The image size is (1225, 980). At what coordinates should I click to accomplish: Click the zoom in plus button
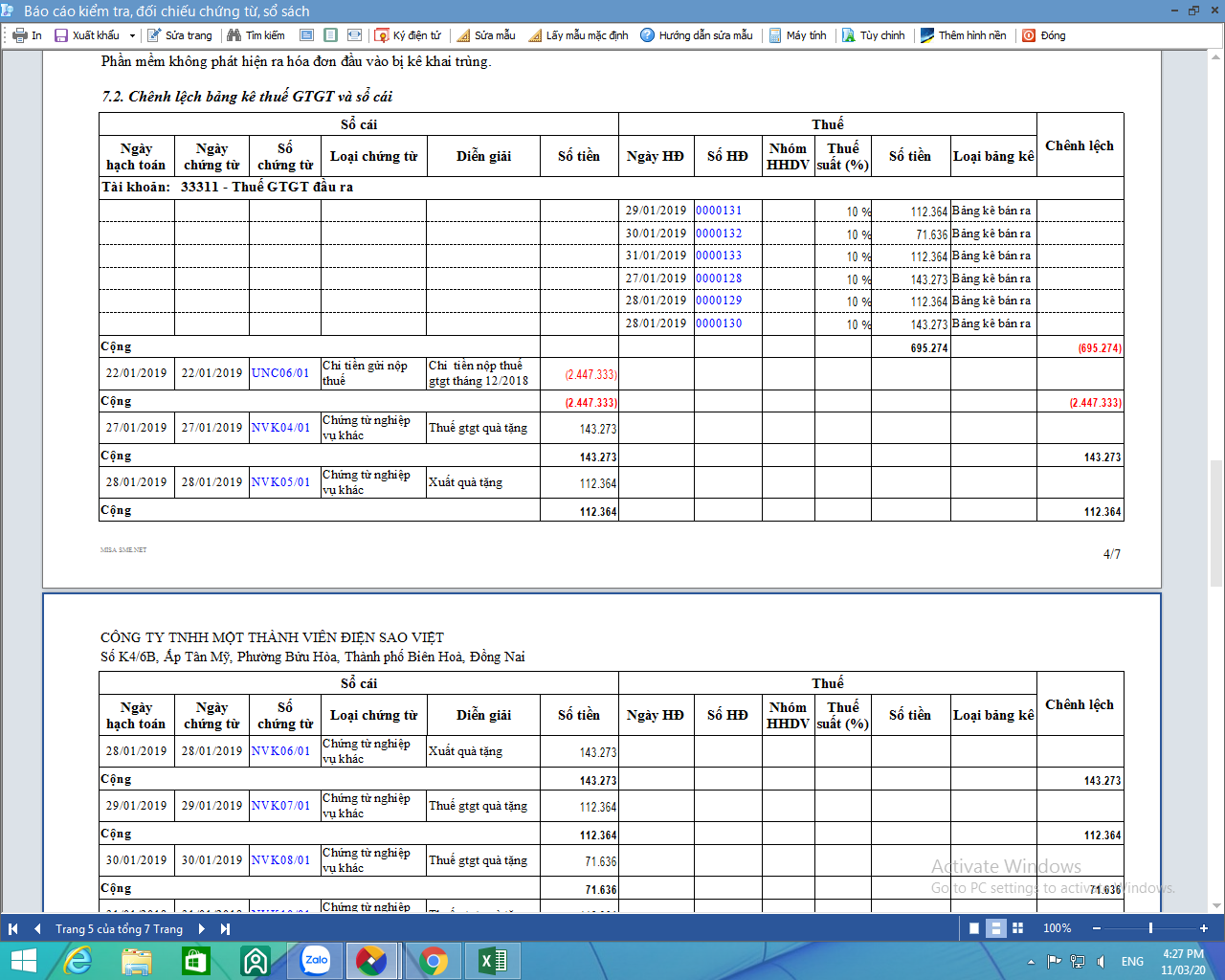click(1204, 928)
